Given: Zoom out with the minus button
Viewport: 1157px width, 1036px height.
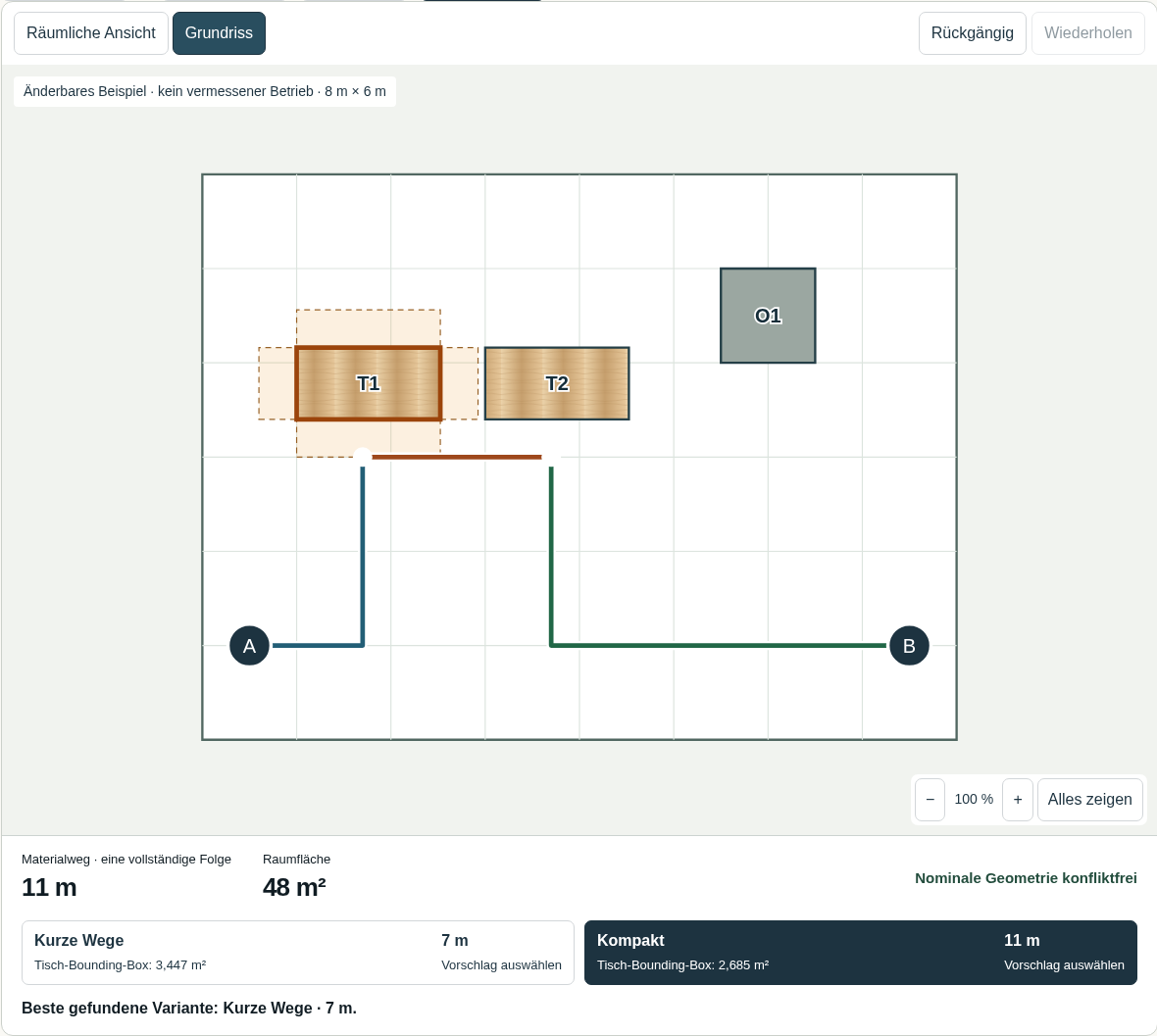Looking at the screenshot, I should [x=930, y=800].
